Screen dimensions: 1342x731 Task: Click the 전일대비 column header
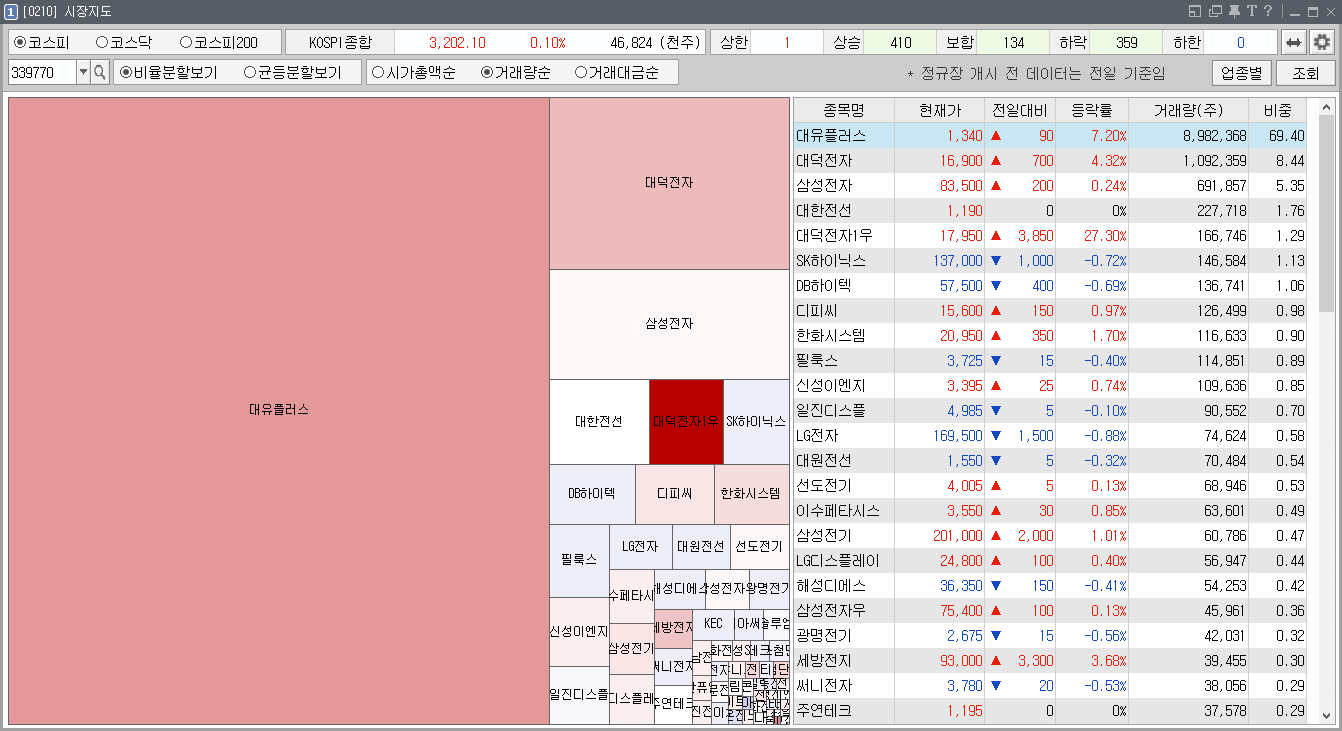pos(1020,110)
